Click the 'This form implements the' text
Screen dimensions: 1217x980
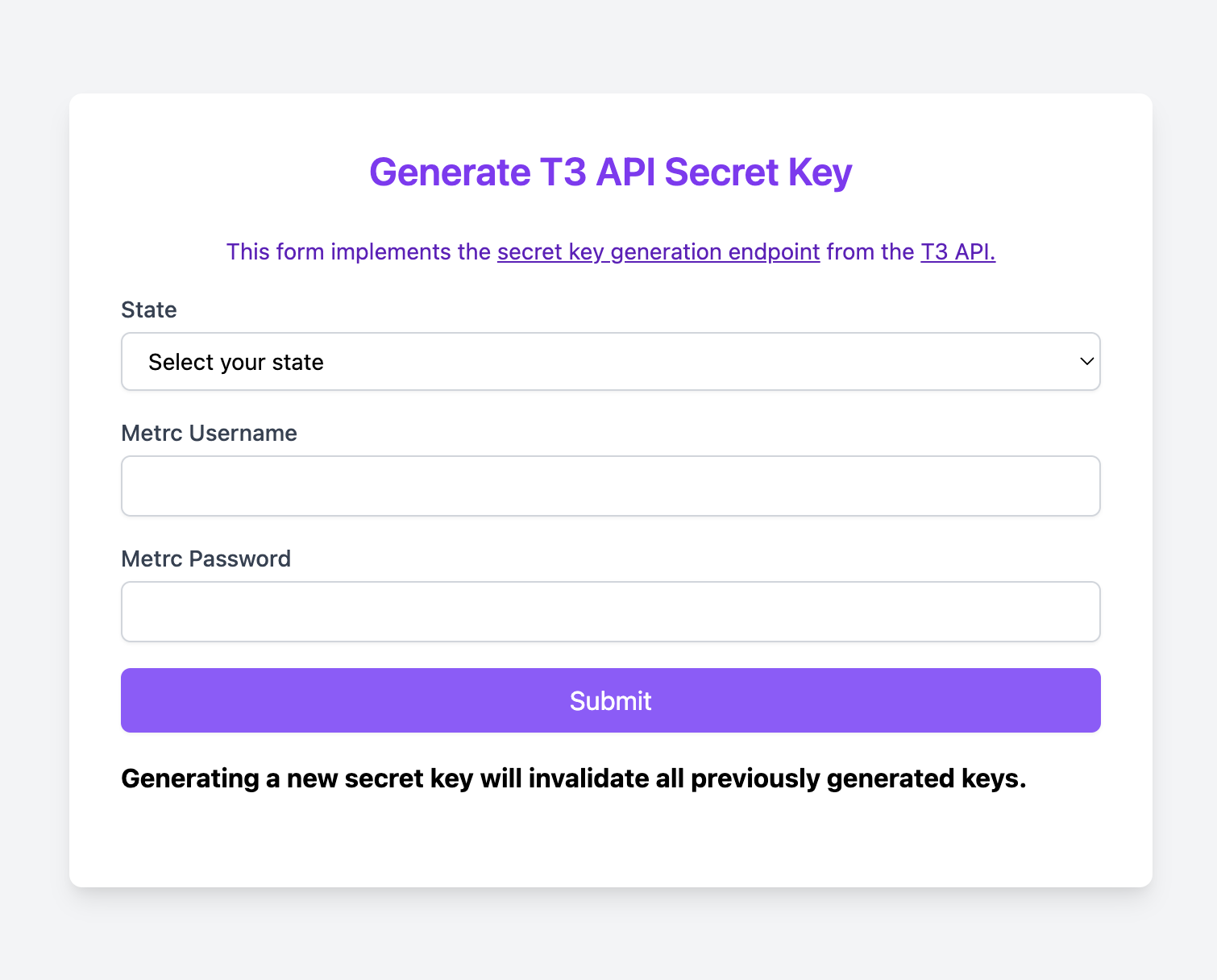(359, 252)
